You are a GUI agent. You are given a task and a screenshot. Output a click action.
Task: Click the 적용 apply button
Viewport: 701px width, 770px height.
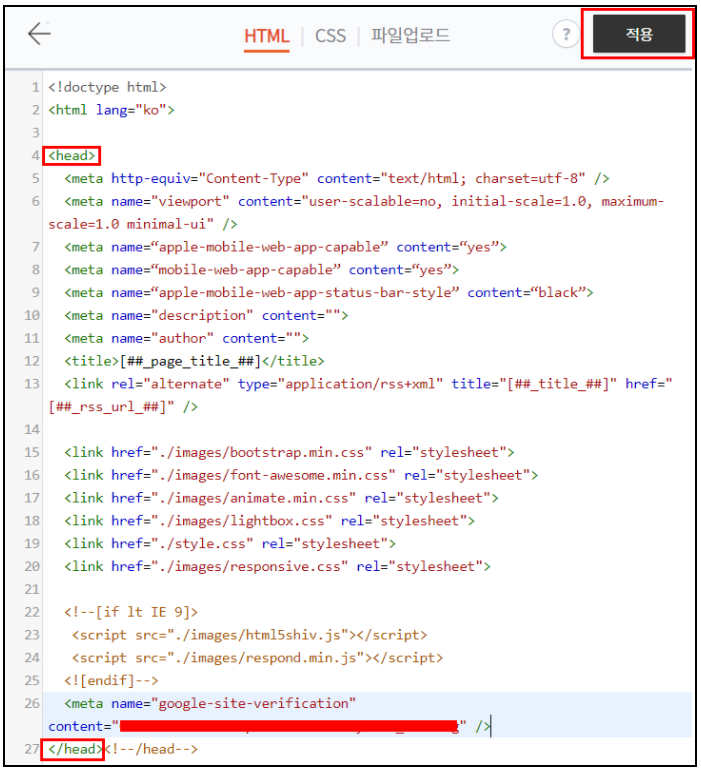click(639, 34)
